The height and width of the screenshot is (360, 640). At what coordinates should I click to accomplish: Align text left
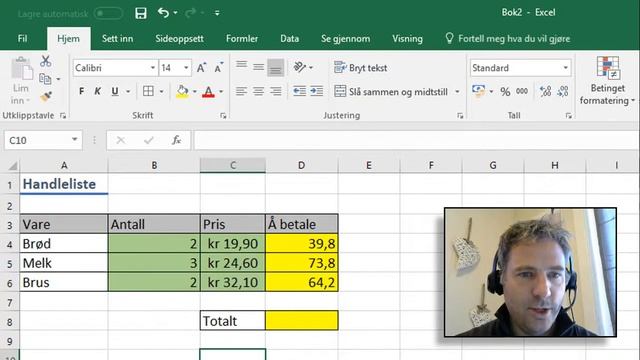241,91
